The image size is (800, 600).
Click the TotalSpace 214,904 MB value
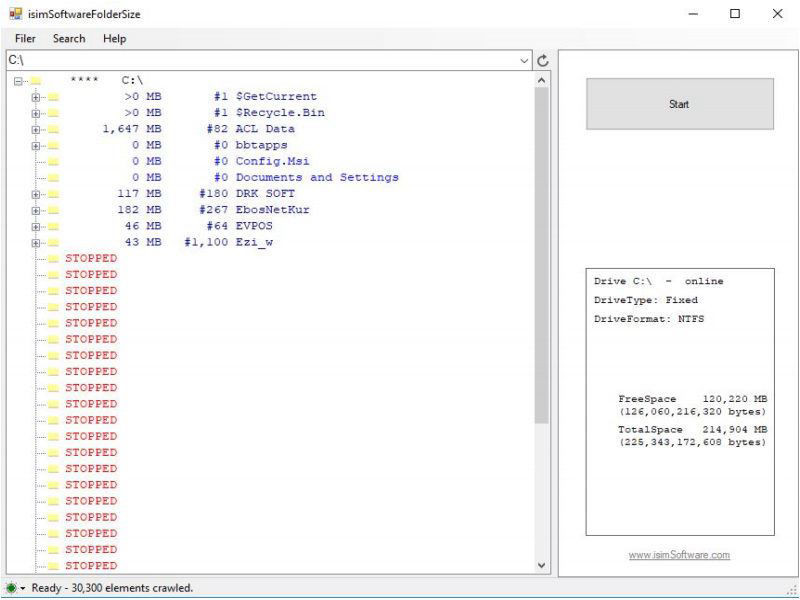[x=735, y=430]
